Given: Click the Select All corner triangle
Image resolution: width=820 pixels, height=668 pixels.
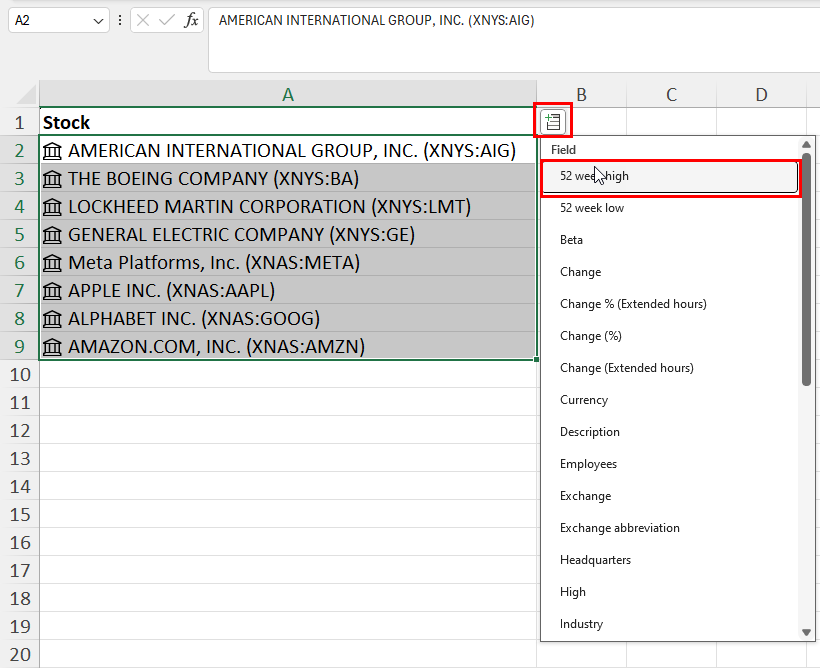Looking at the screenshot, I should (x=27, y=95).
